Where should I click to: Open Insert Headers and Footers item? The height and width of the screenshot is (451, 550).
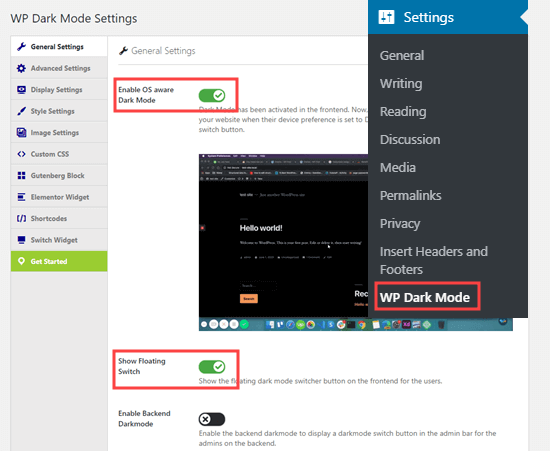click(434, 261)
